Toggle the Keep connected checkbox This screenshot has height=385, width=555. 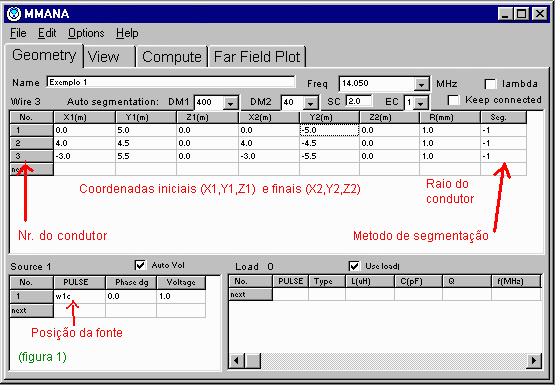click(454, 100)
